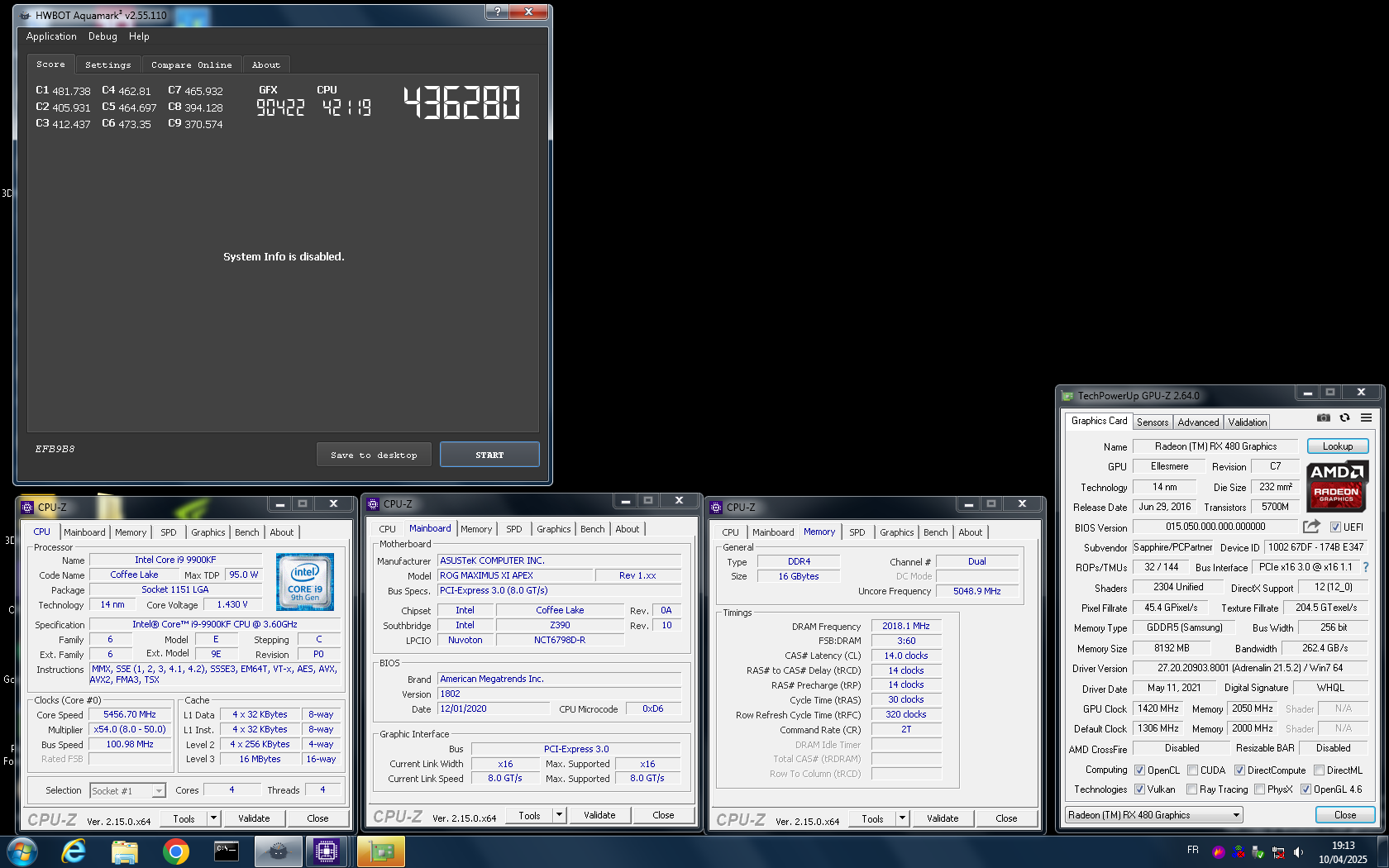Switch to Sensors tab in GPU-Z
Image resolution: width=1389 pixels, height=868 pixels.
[x=1153, y=422]
